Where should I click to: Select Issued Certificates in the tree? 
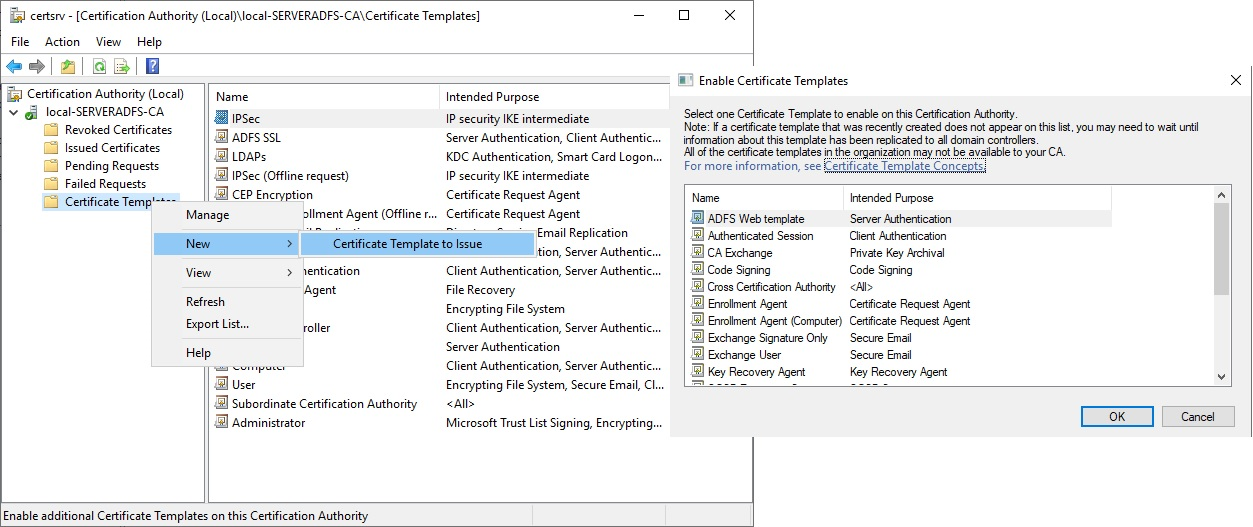pyautogui.click(x=112, y=148)
